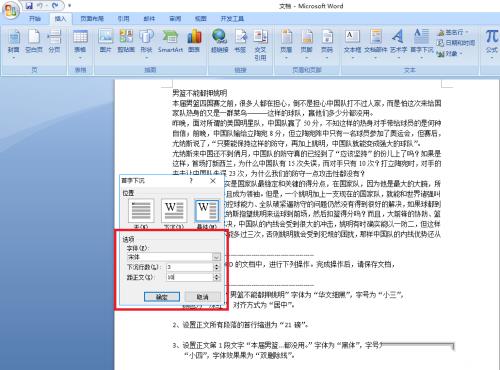Click the Drop Cap (首字下沉) ribbon button
Image resolution: width=500 pixels, height=370 pixels.
(421, 44)
